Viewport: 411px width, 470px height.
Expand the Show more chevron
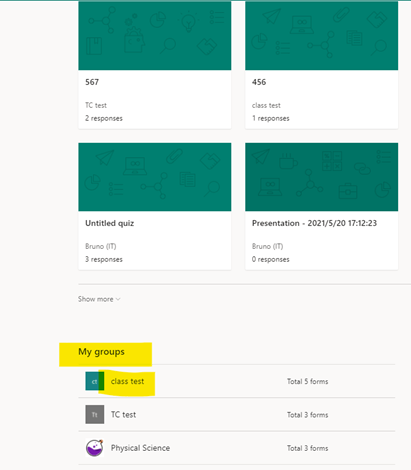pos(118,299)
